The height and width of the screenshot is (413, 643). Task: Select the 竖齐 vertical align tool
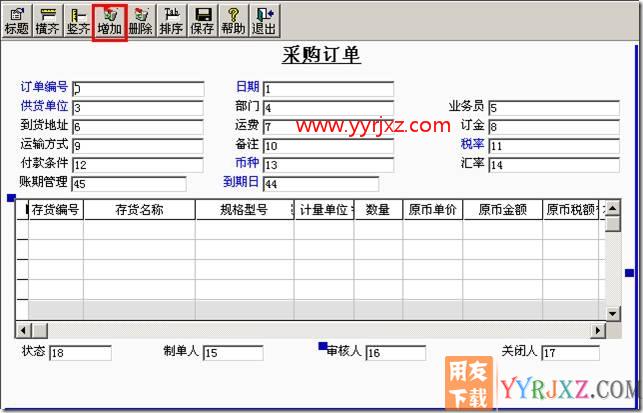pos(78,21)
